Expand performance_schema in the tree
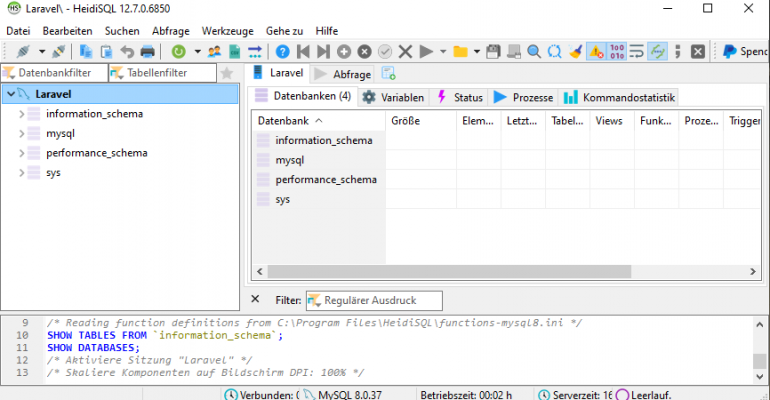This screenshot has height=400, width=770. click(x=22, y=153)
